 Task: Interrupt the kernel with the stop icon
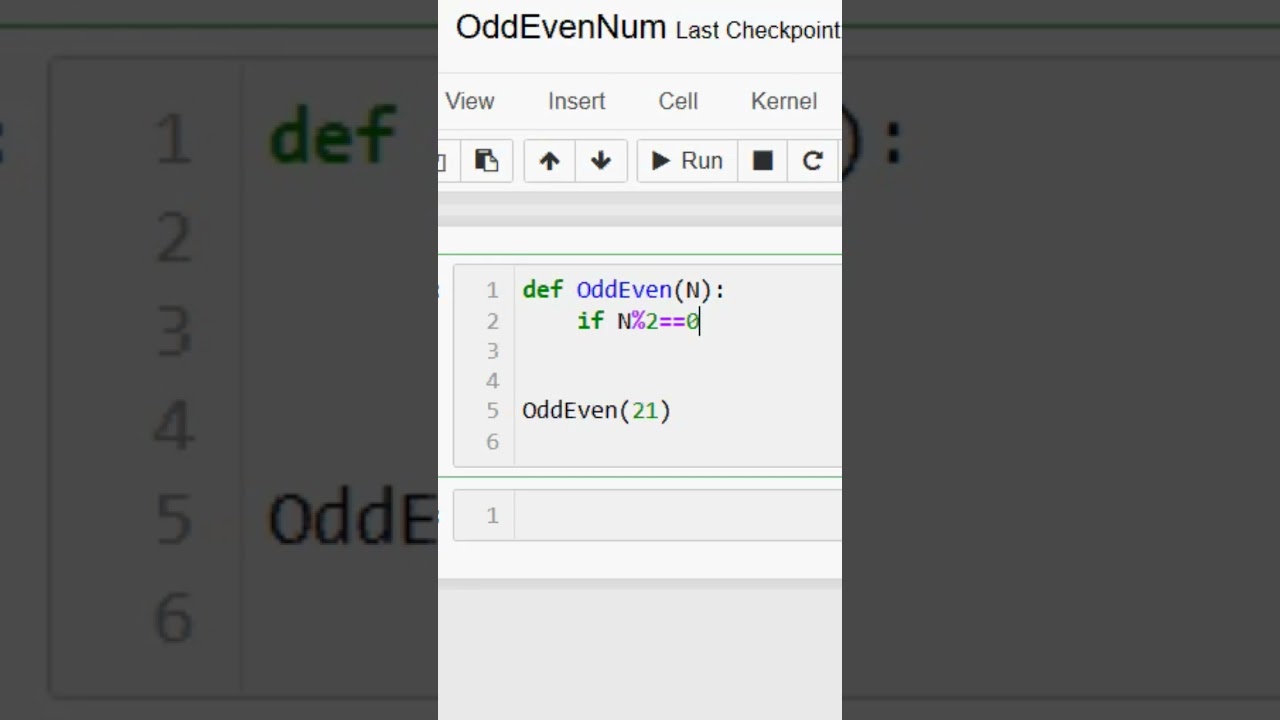pyautogui.click(x=763, y=161)
